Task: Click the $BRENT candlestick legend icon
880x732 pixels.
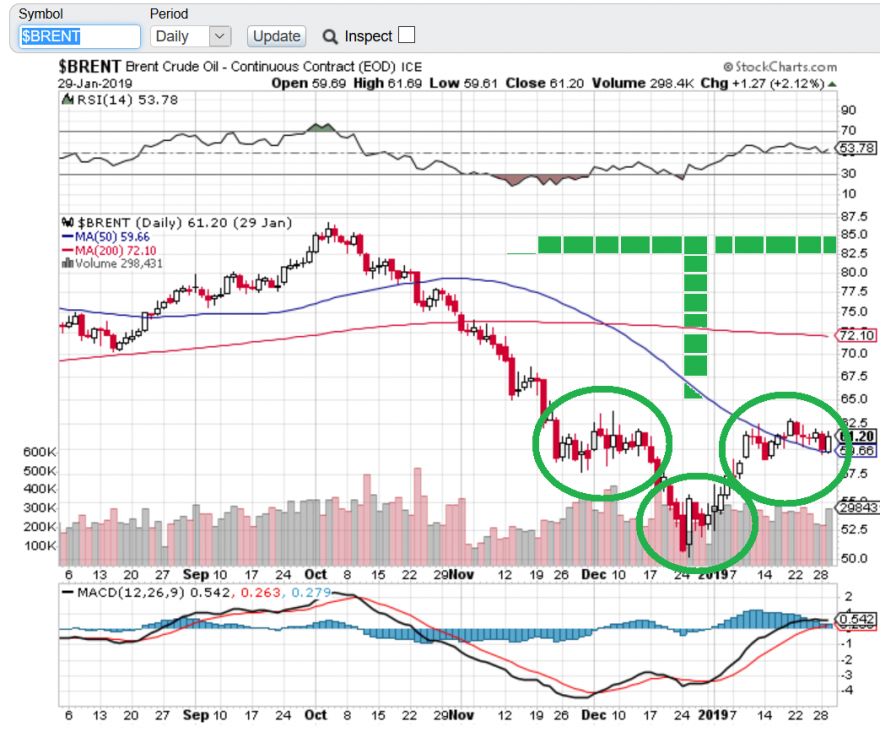Action: (x=67, y=222)
